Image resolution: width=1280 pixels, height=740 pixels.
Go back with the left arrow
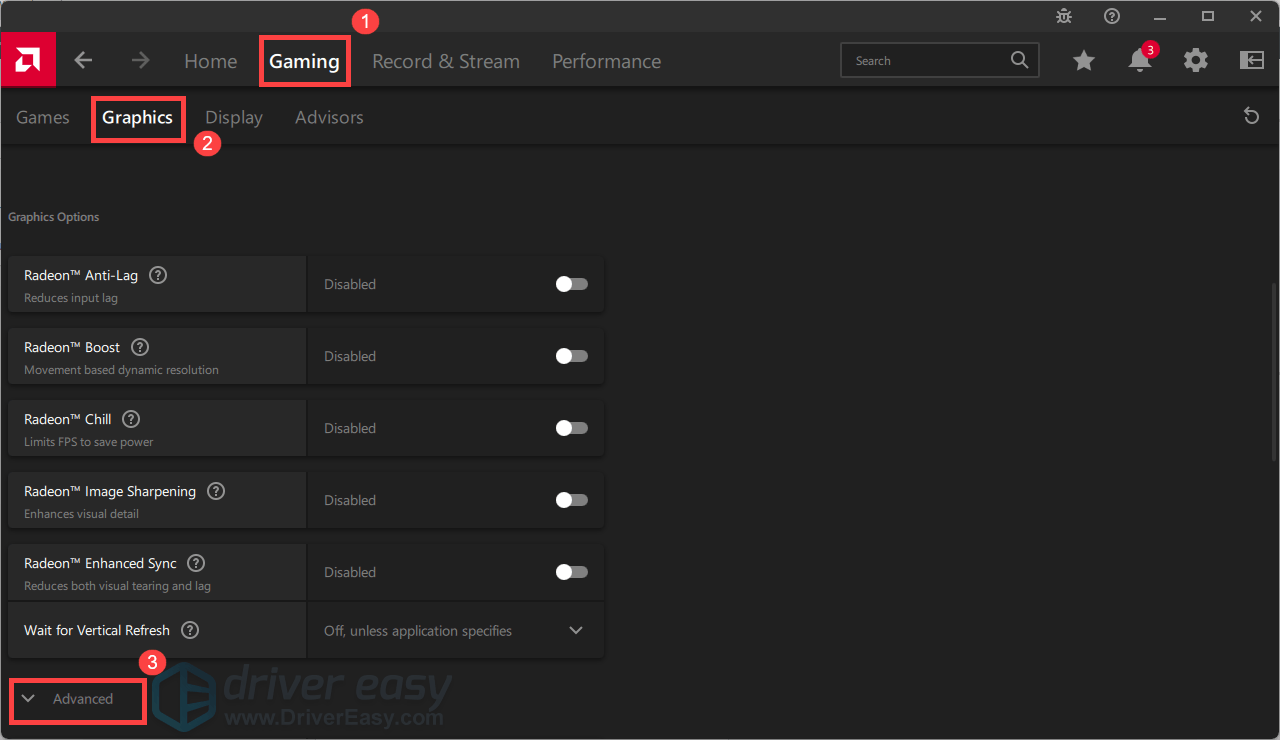pos(83,60)
